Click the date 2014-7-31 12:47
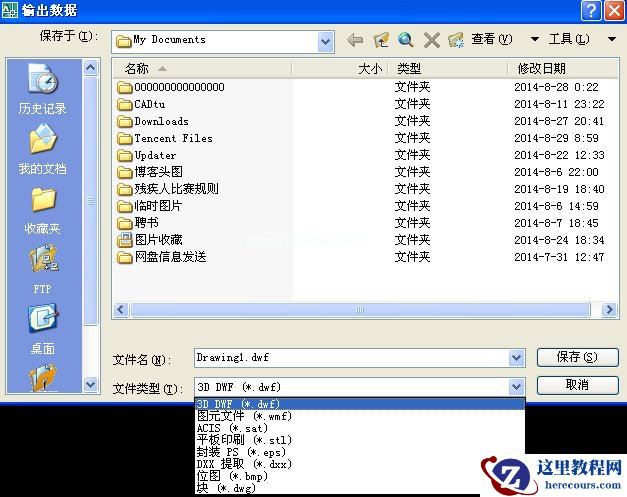 [x=559, y=257]
